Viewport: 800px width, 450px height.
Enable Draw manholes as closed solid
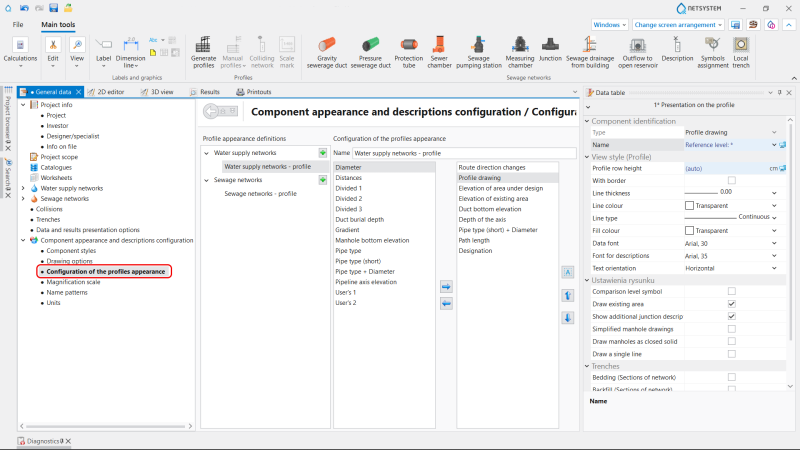[x=732, y=341]
